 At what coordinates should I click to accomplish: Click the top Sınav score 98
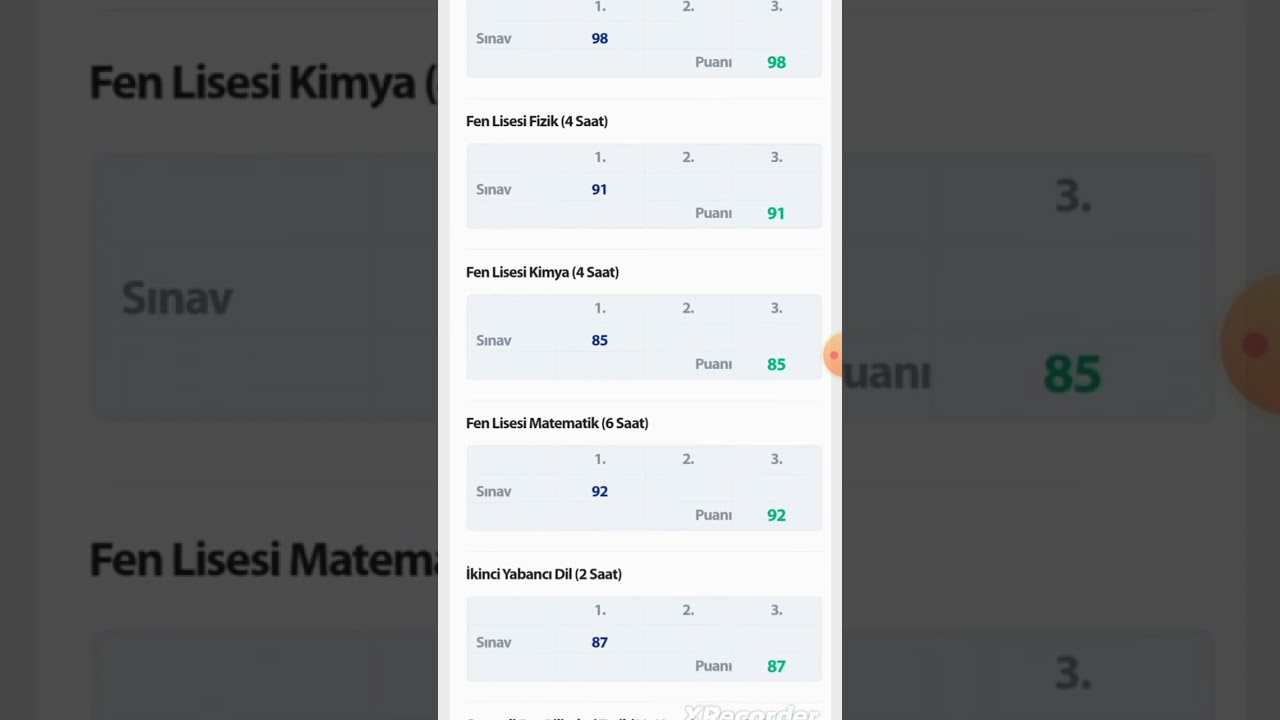599,38
